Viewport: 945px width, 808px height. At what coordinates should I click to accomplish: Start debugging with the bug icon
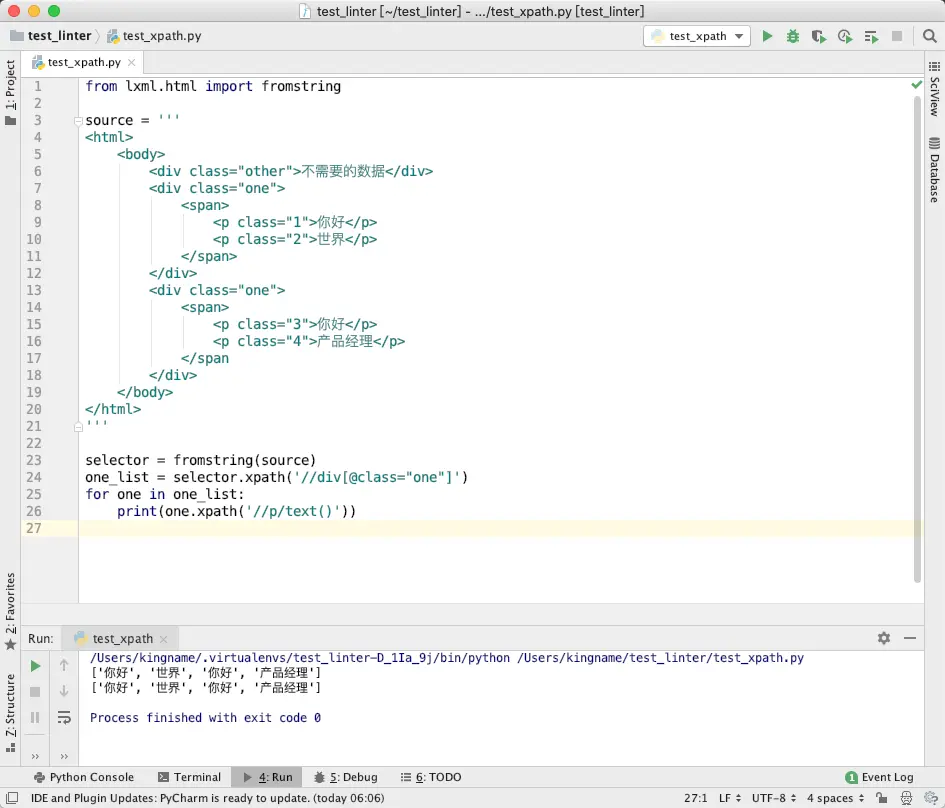point(793,36)
